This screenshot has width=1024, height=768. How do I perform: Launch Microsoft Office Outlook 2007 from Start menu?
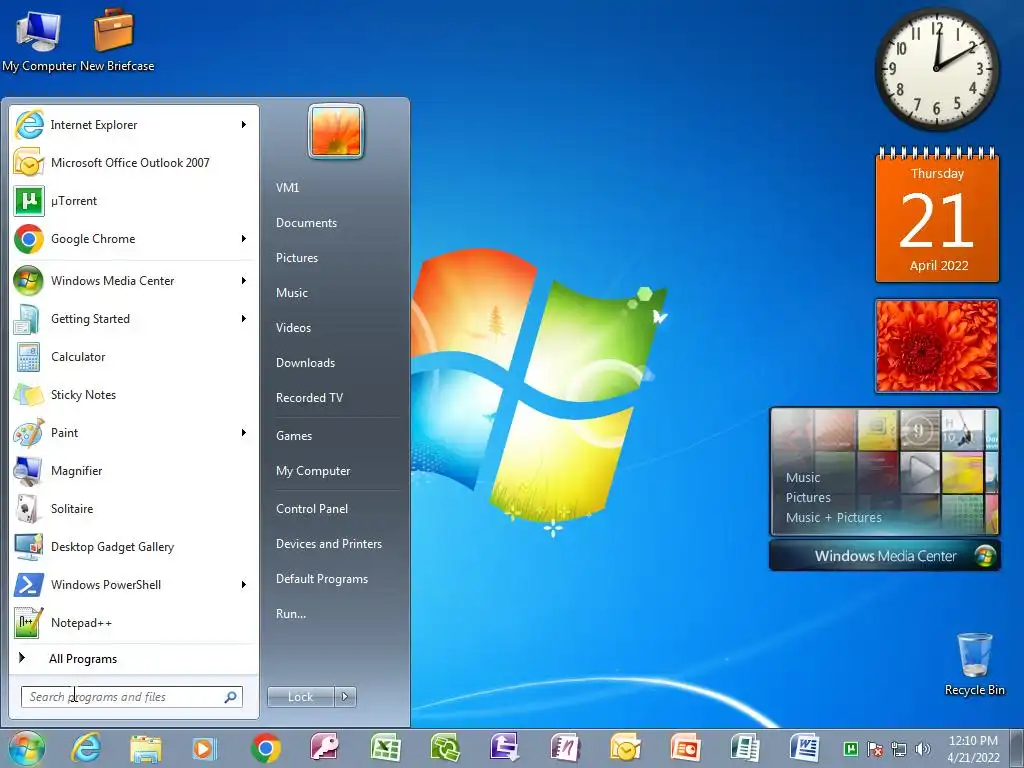(x=134, y=163)
